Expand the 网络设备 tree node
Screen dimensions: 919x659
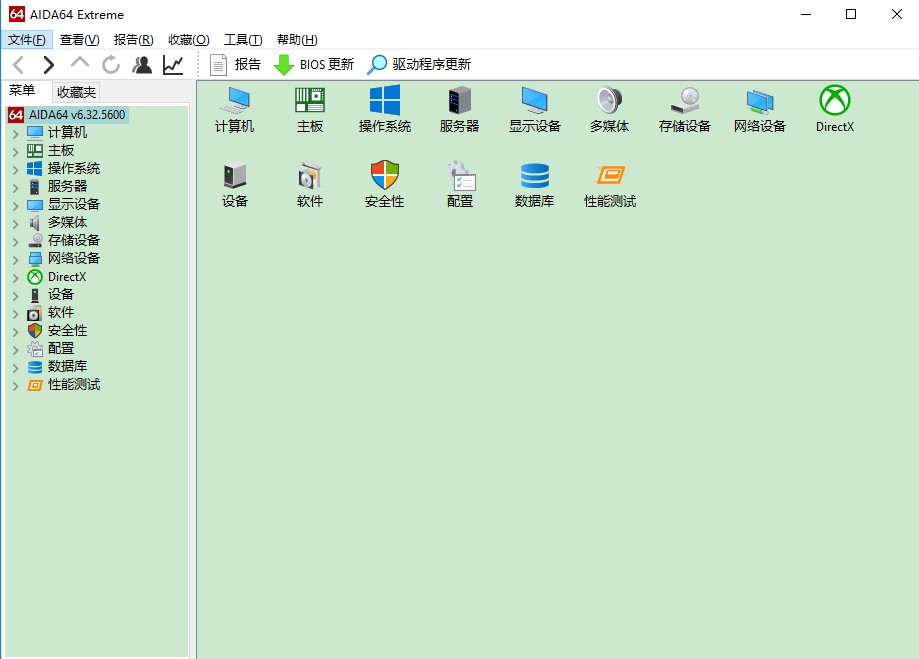[x=16, y=260]
